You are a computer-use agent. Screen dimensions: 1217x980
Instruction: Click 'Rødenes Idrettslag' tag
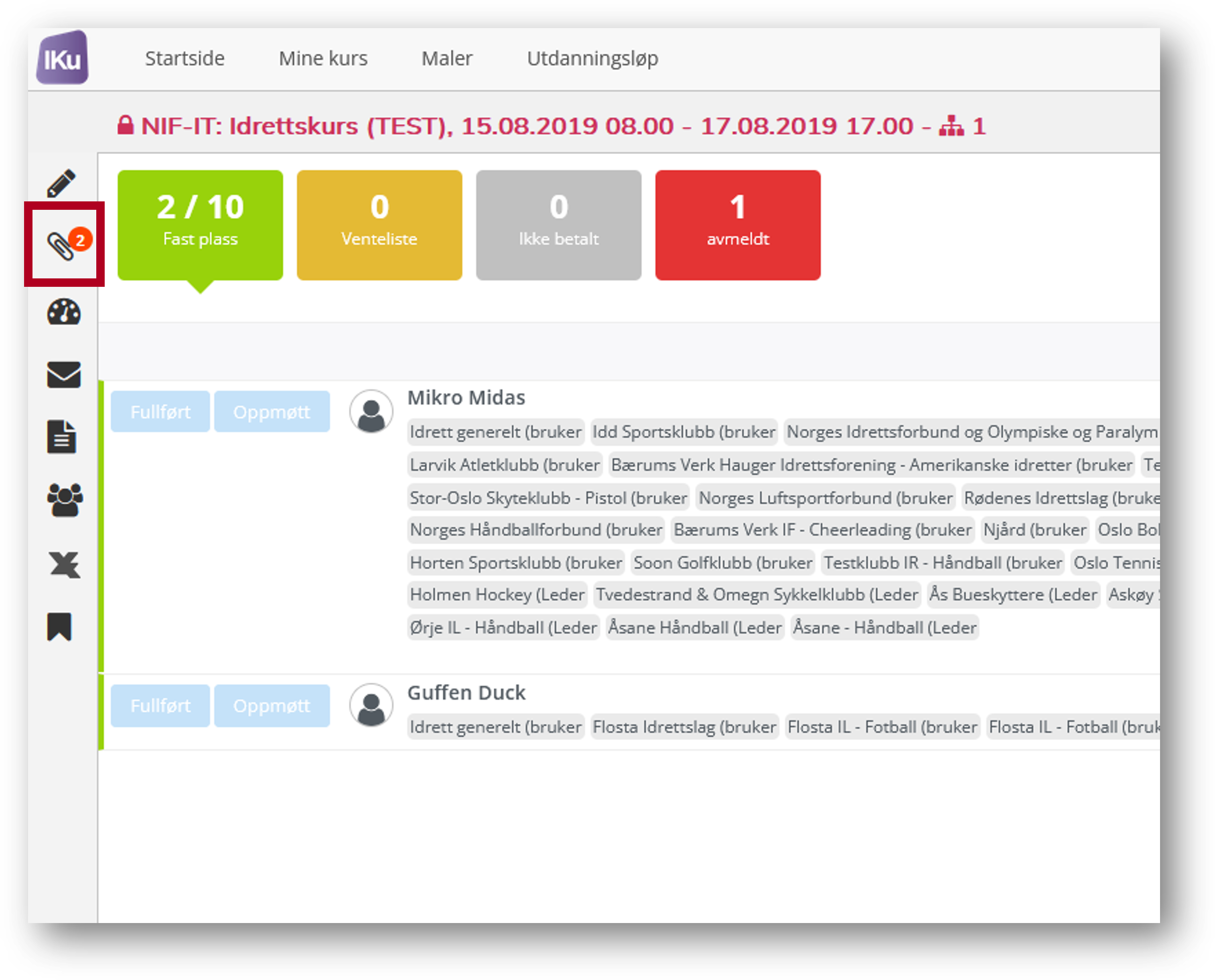coord(1061,499)
